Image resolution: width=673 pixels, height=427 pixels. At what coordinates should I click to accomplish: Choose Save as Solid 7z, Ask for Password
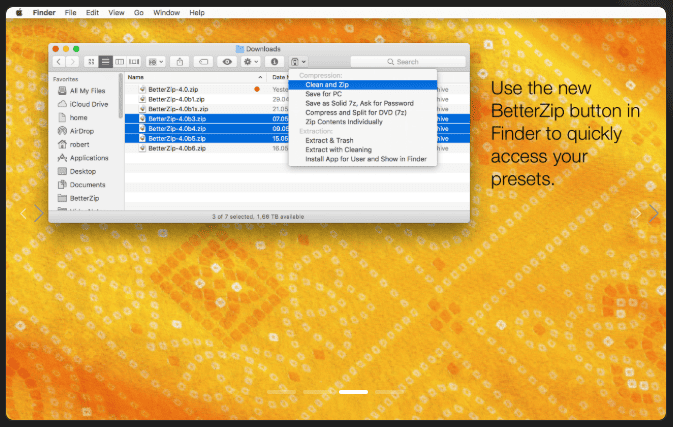pos(363,103)
